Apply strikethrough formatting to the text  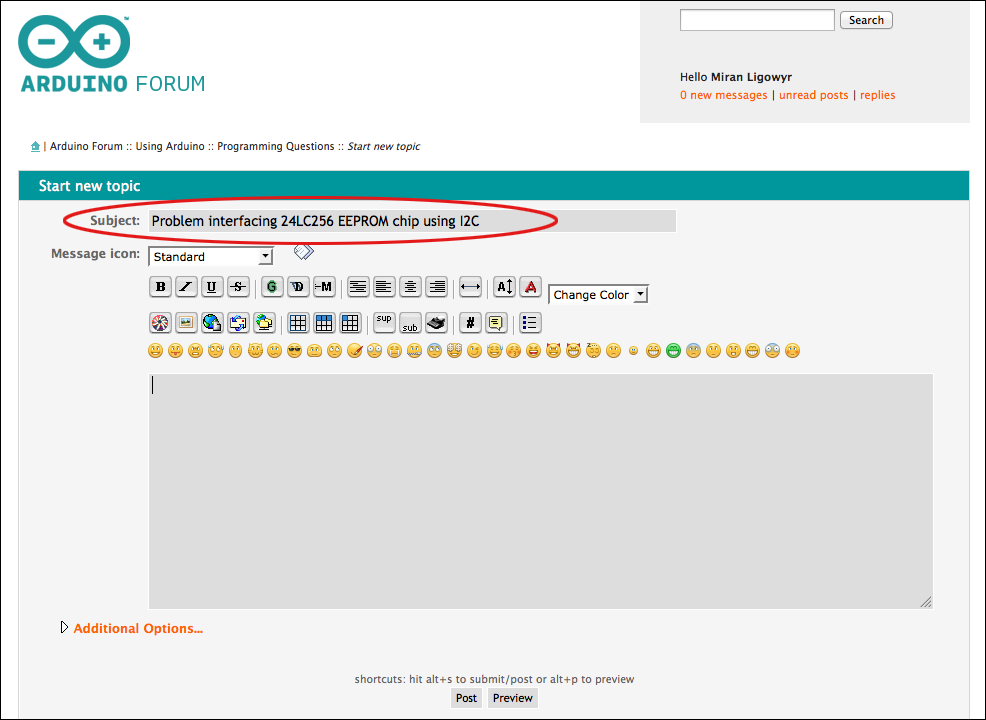238,287
